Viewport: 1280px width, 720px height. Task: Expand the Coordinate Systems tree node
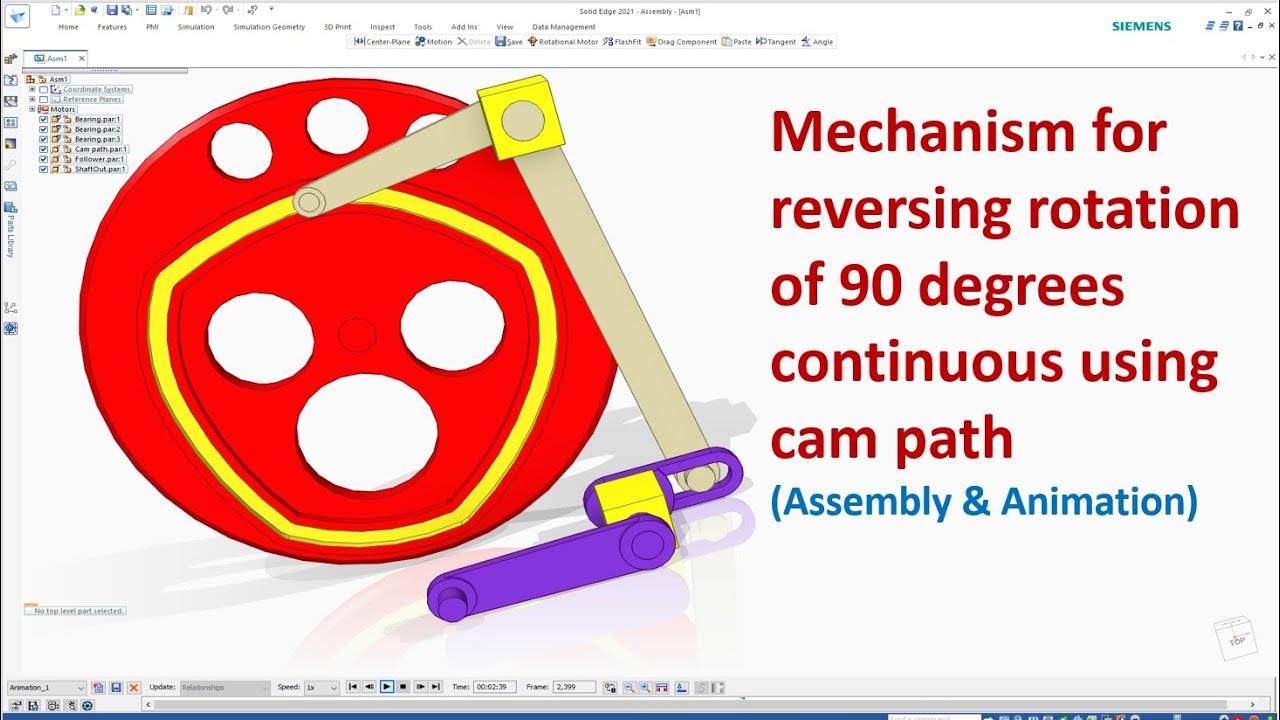coord(32,89)
